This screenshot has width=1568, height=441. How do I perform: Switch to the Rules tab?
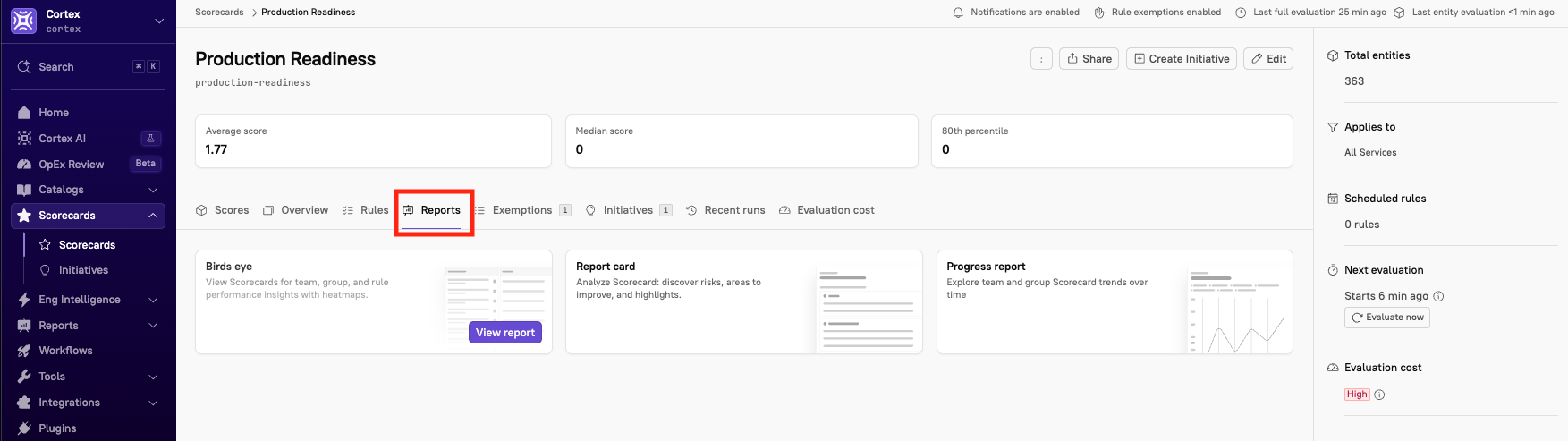[366, 210]
